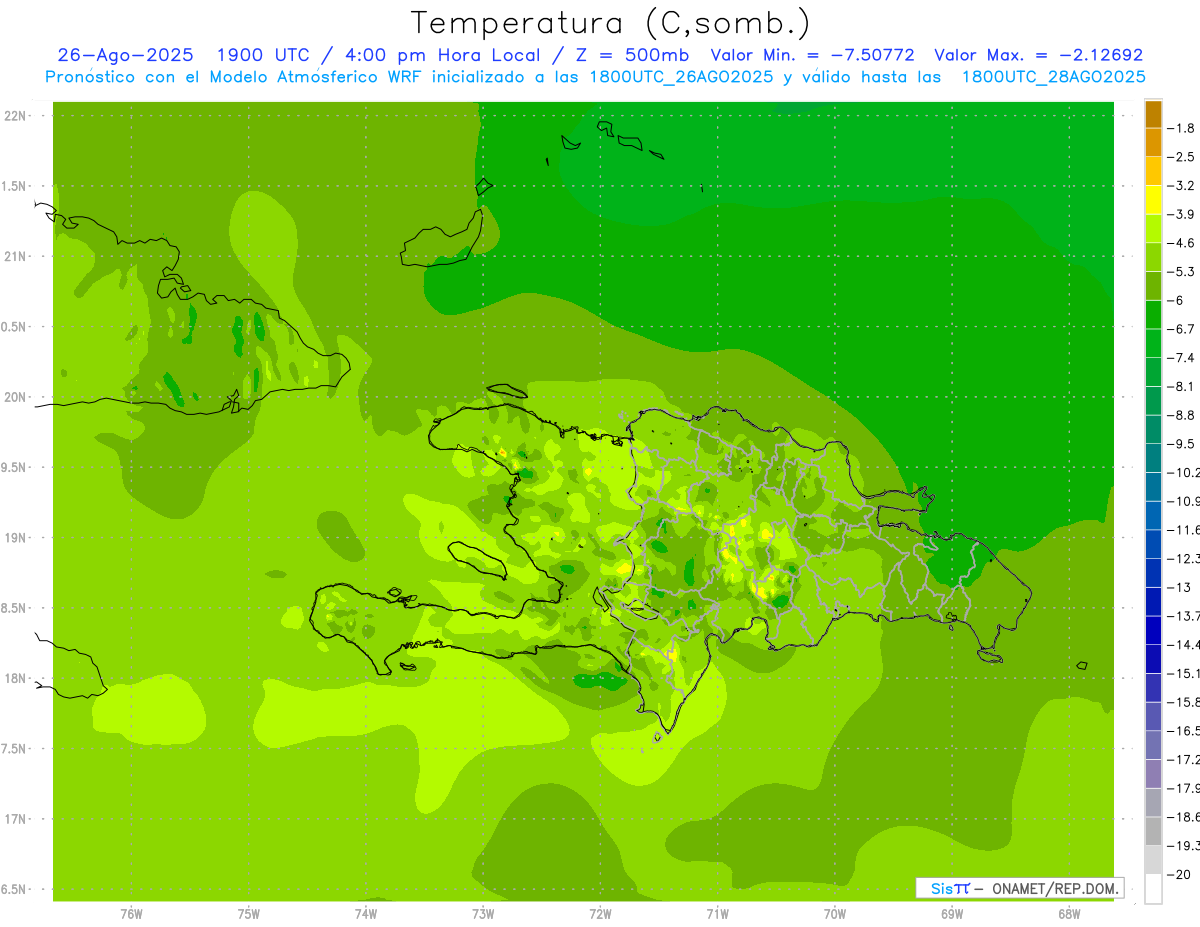Click the longitude axis label "72W"
Image resolution: width=1200 pixels, height=927 pixels.
pyautogui.click(x=600, y=914)
